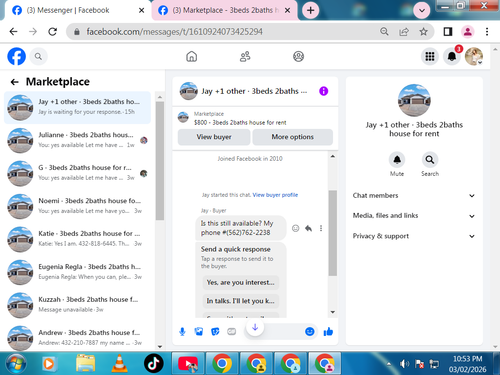Click the back arrow beside Marketplace heading
Image resolution: width=500 pixels, height=375 pixels.
[14, 82]
